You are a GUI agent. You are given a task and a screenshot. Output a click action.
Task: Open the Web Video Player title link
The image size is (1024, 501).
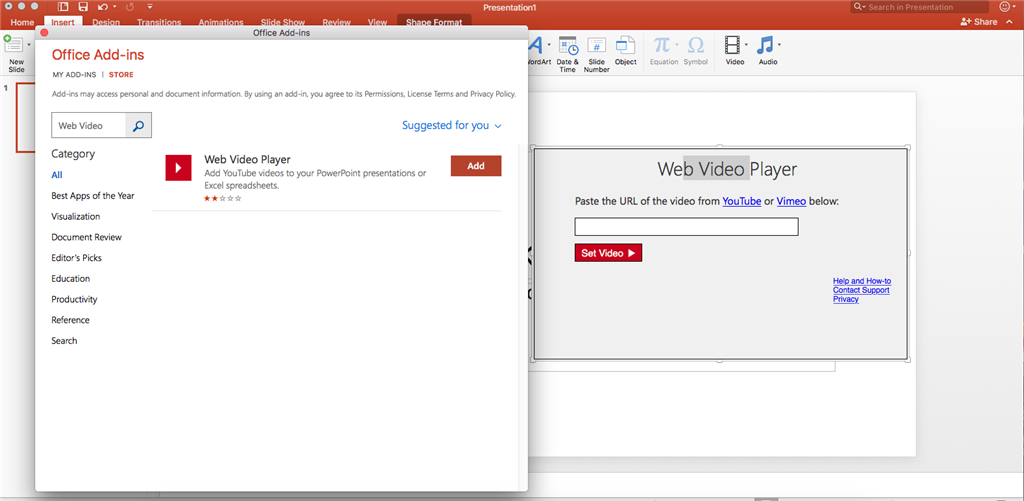(x=248, y=159)
